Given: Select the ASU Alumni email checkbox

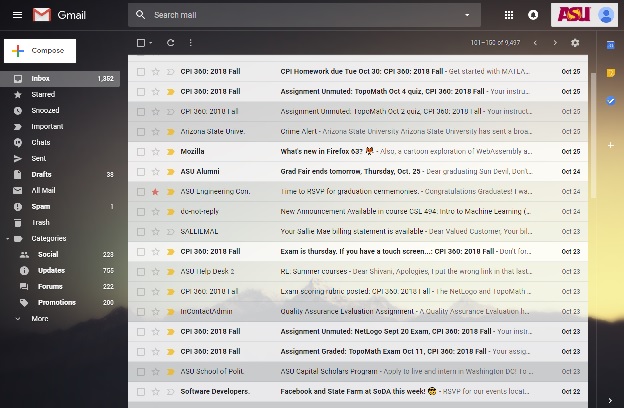Looking at the screenshot, I should pyautogui.click(x=141, y=172).
